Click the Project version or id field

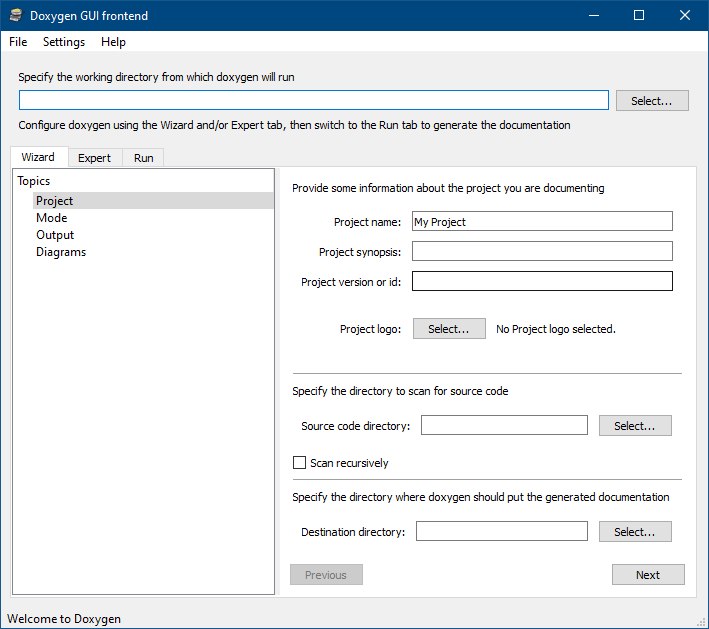541,282
